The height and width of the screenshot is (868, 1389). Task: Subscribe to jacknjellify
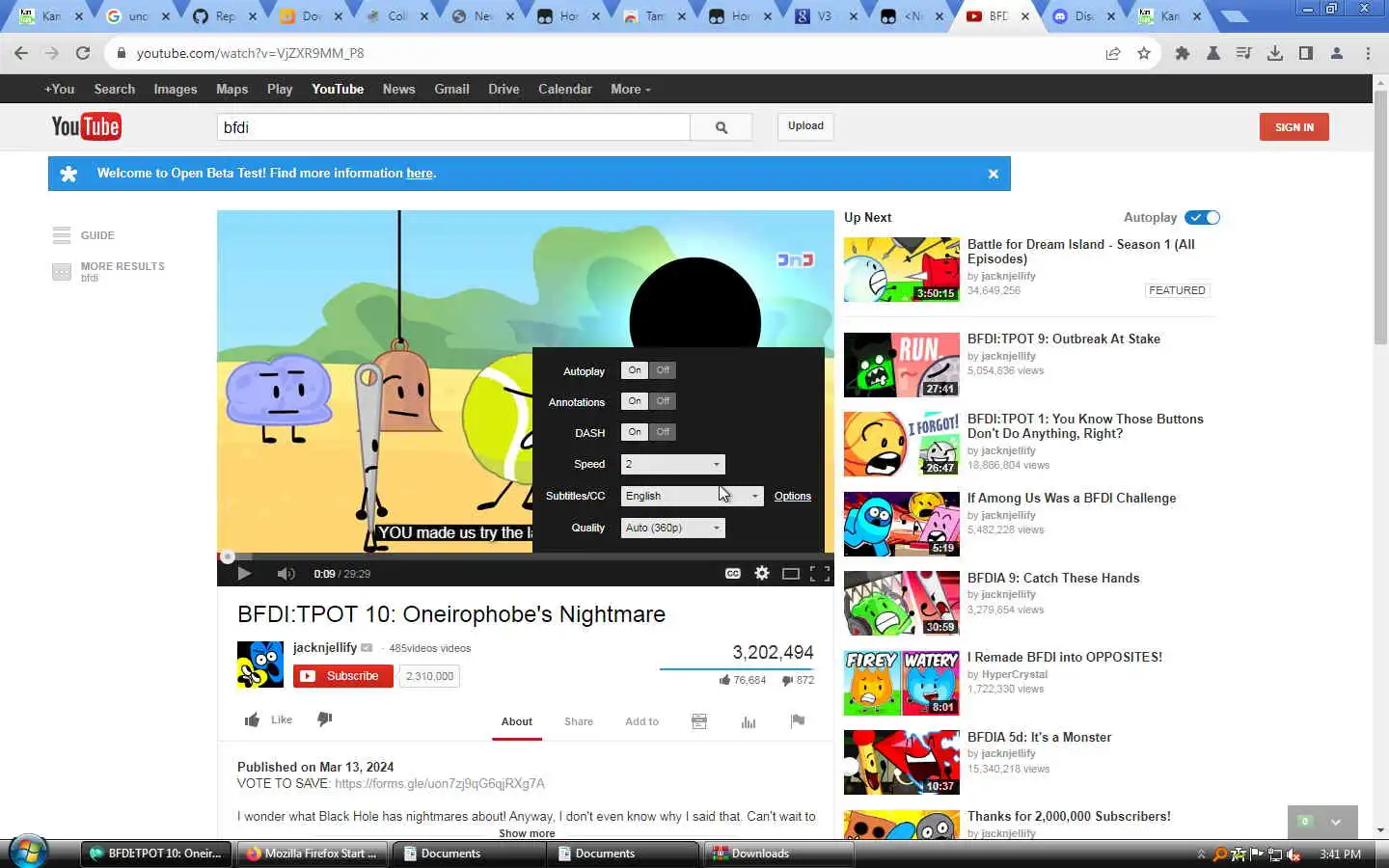pyautogui.click(x=343, y=676)
